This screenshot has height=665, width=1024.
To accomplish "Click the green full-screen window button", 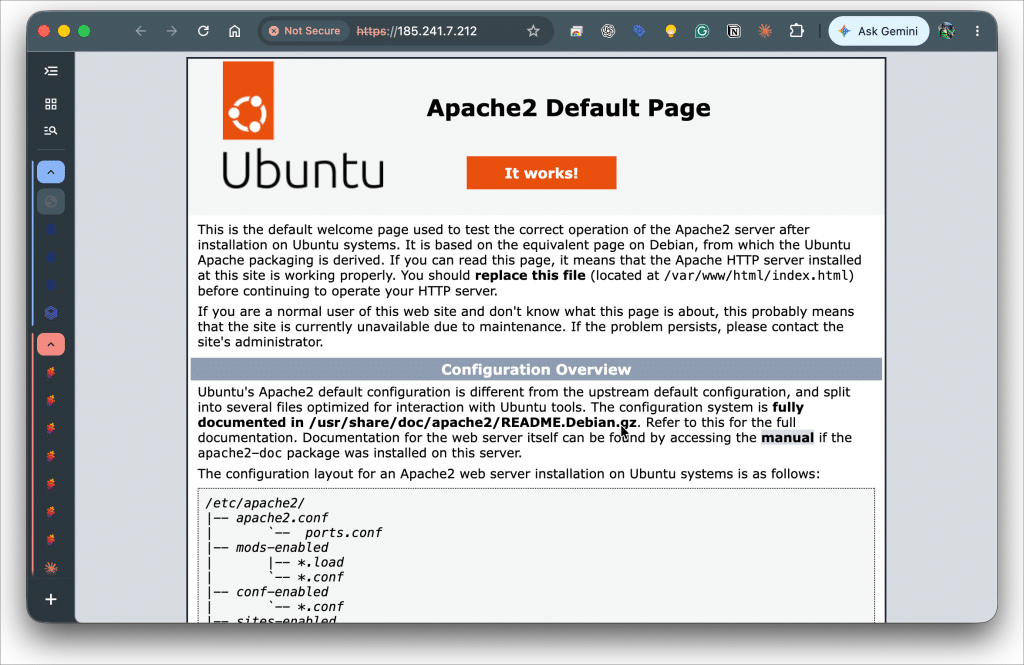I will click(x=84, y=31).
